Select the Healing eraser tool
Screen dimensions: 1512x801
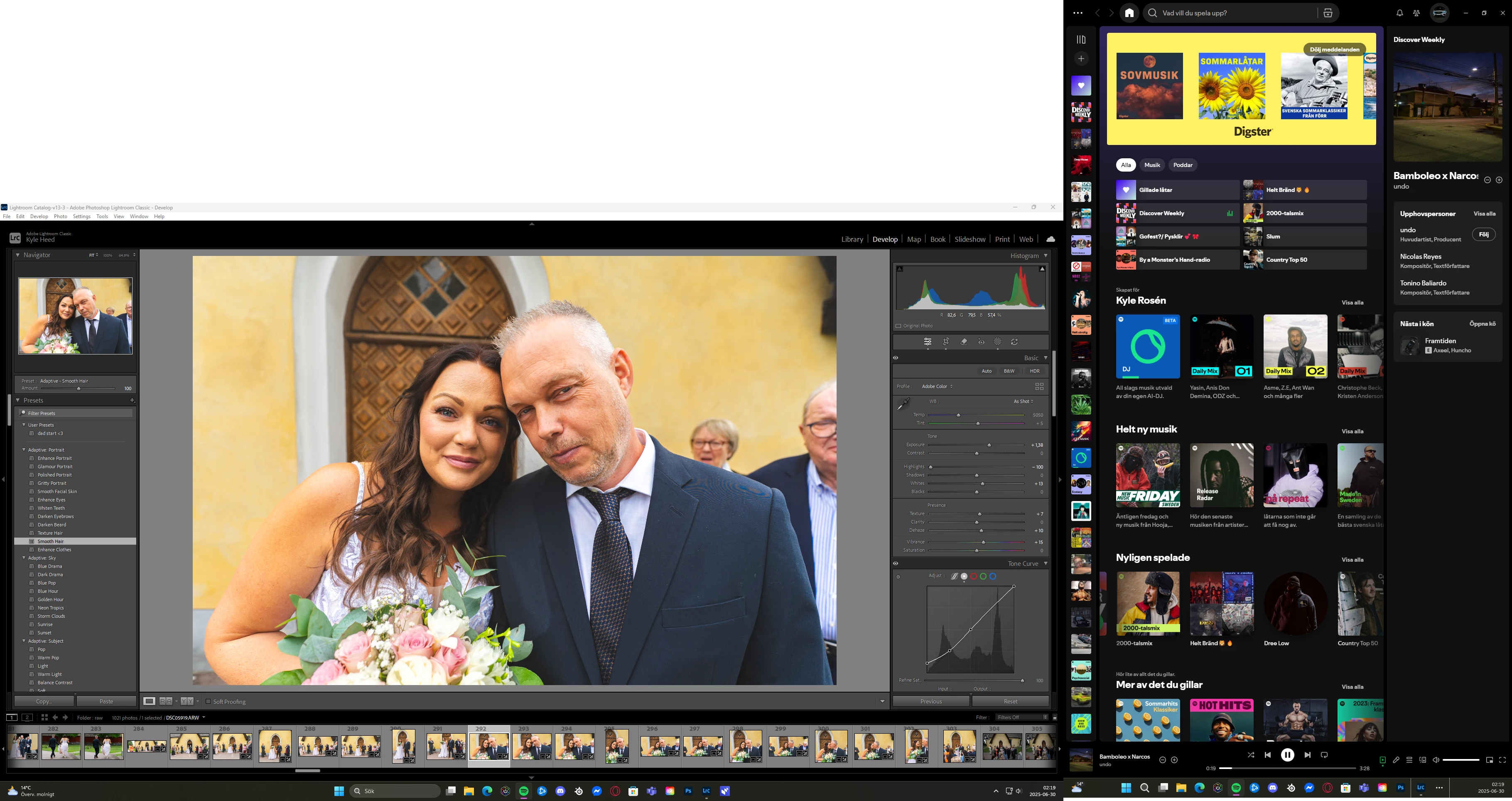point(964,342)
